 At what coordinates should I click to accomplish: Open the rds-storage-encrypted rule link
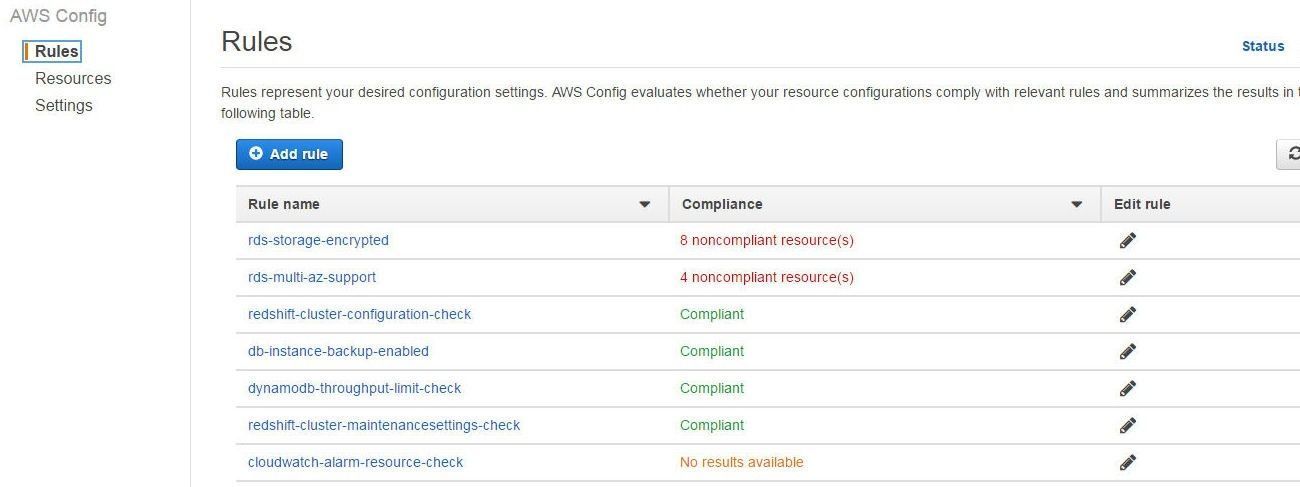[x=318, y=240]
